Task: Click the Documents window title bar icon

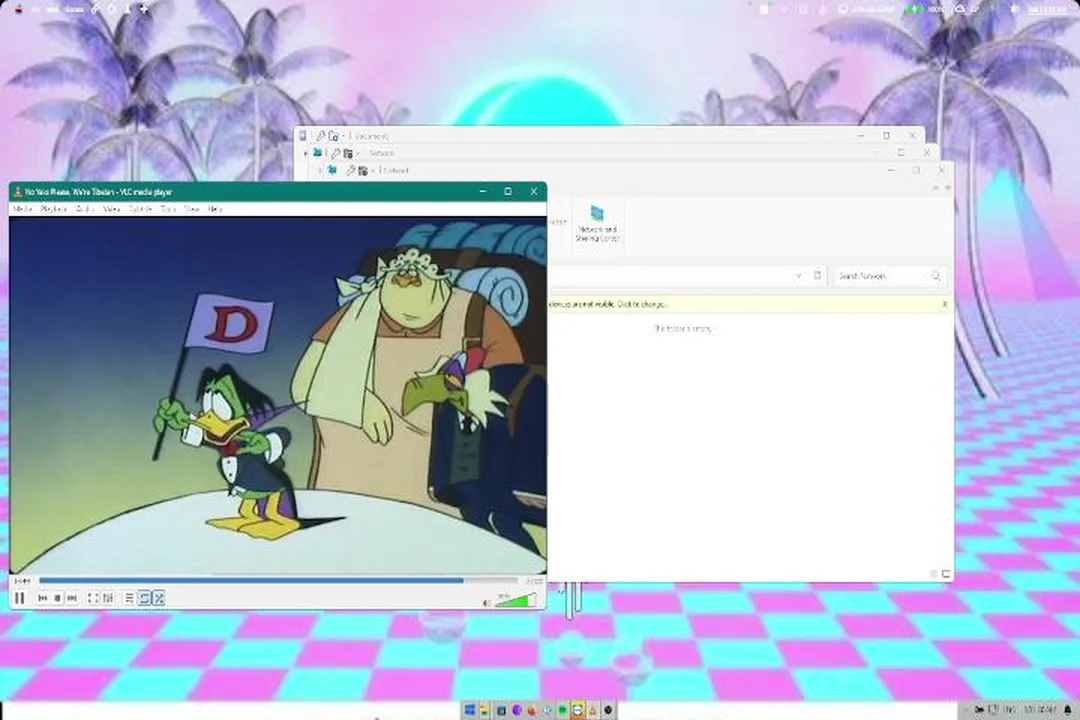Action: tap(303, 136)
